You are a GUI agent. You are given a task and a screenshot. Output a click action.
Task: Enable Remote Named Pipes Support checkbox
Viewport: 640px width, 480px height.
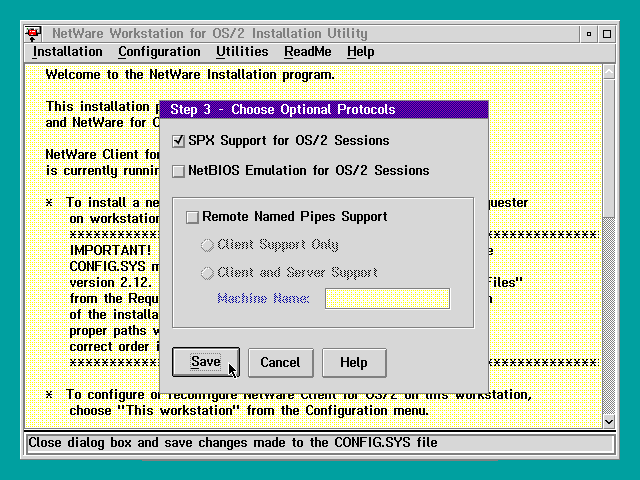192,217
